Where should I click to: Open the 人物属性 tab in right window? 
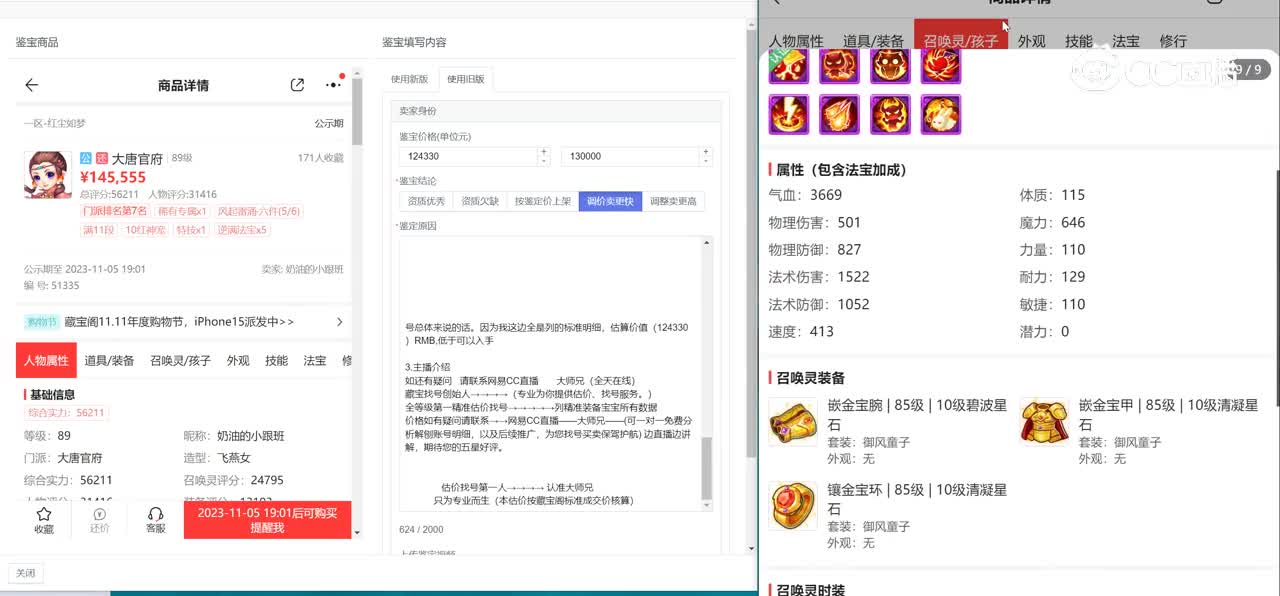click(x=796, y=41)
